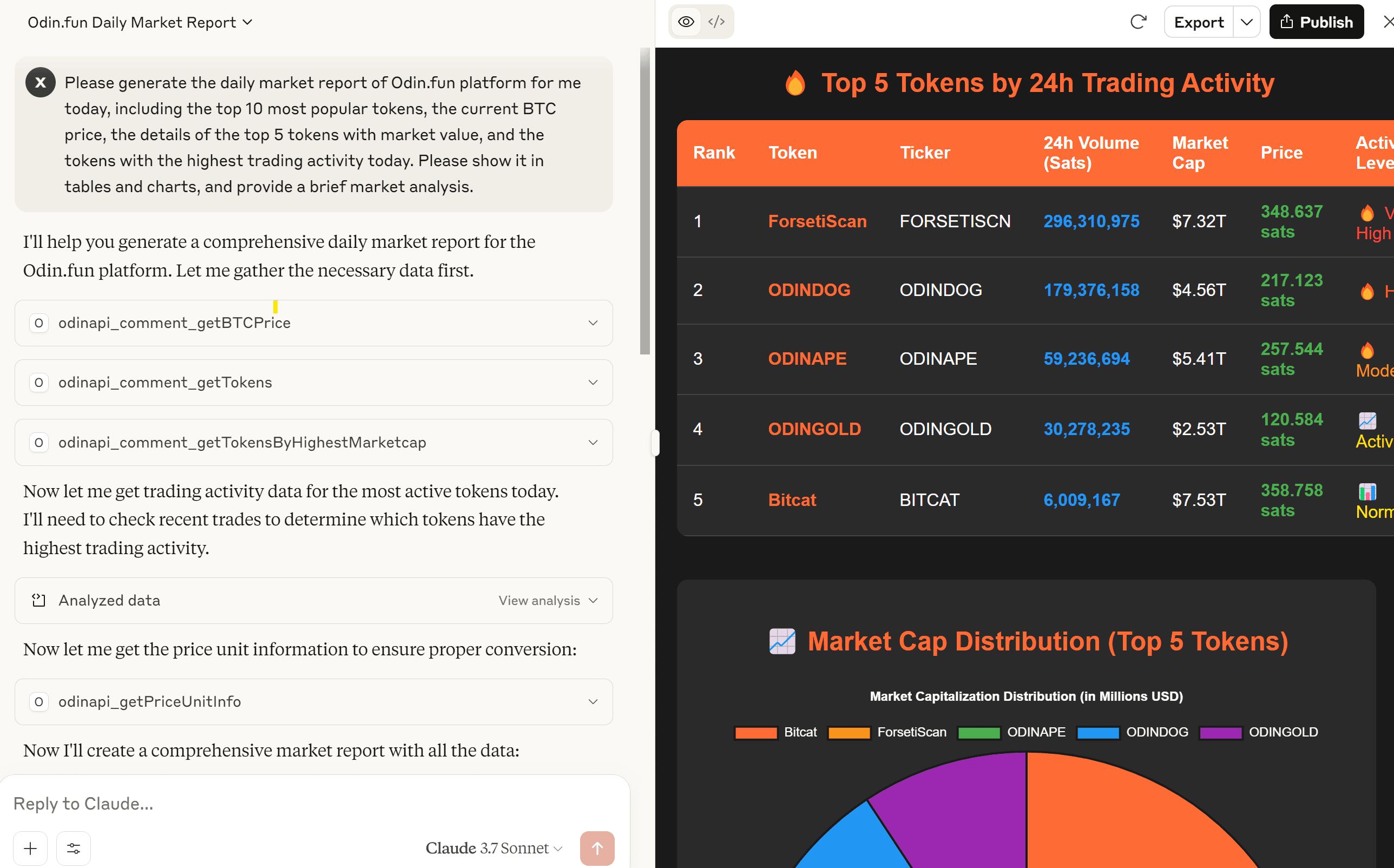Click fire icon beside Top 5 Tokens heading

coord(795,83)
